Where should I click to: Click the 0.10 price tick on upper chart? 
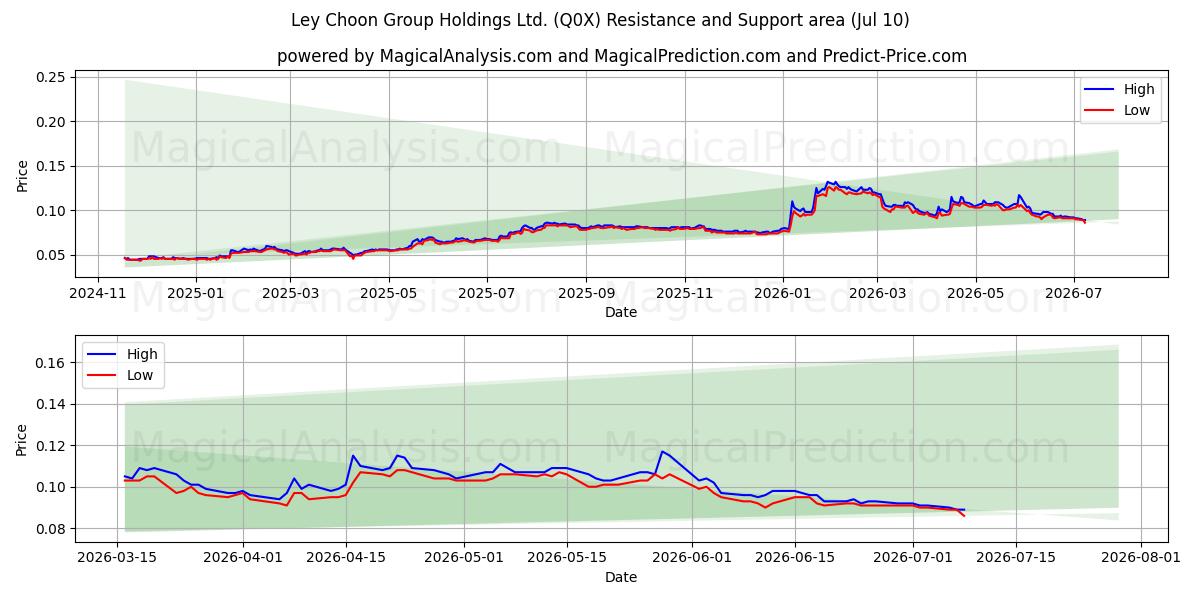point(51,211)
